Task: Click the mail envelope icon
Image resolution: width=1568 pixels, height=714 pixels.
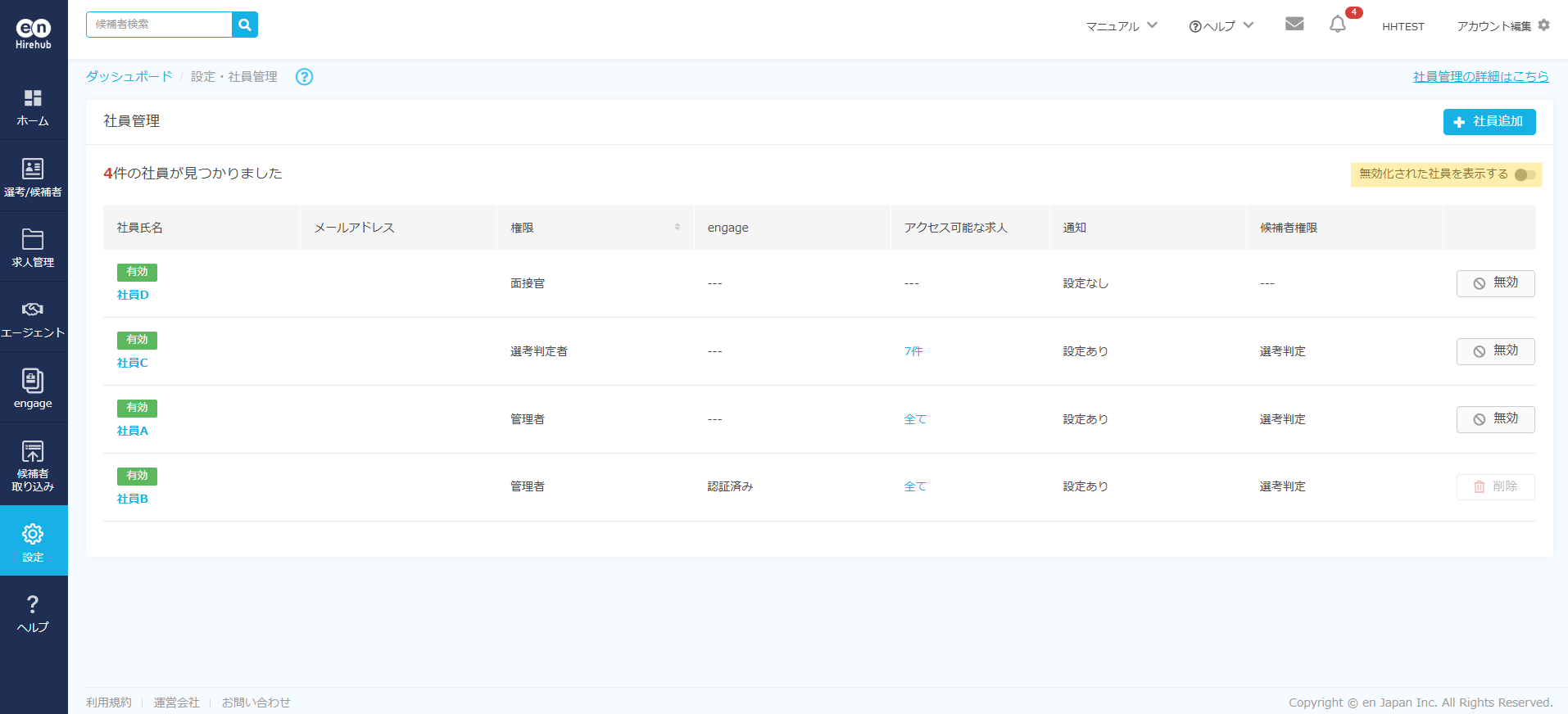Action: [1294, 25]
